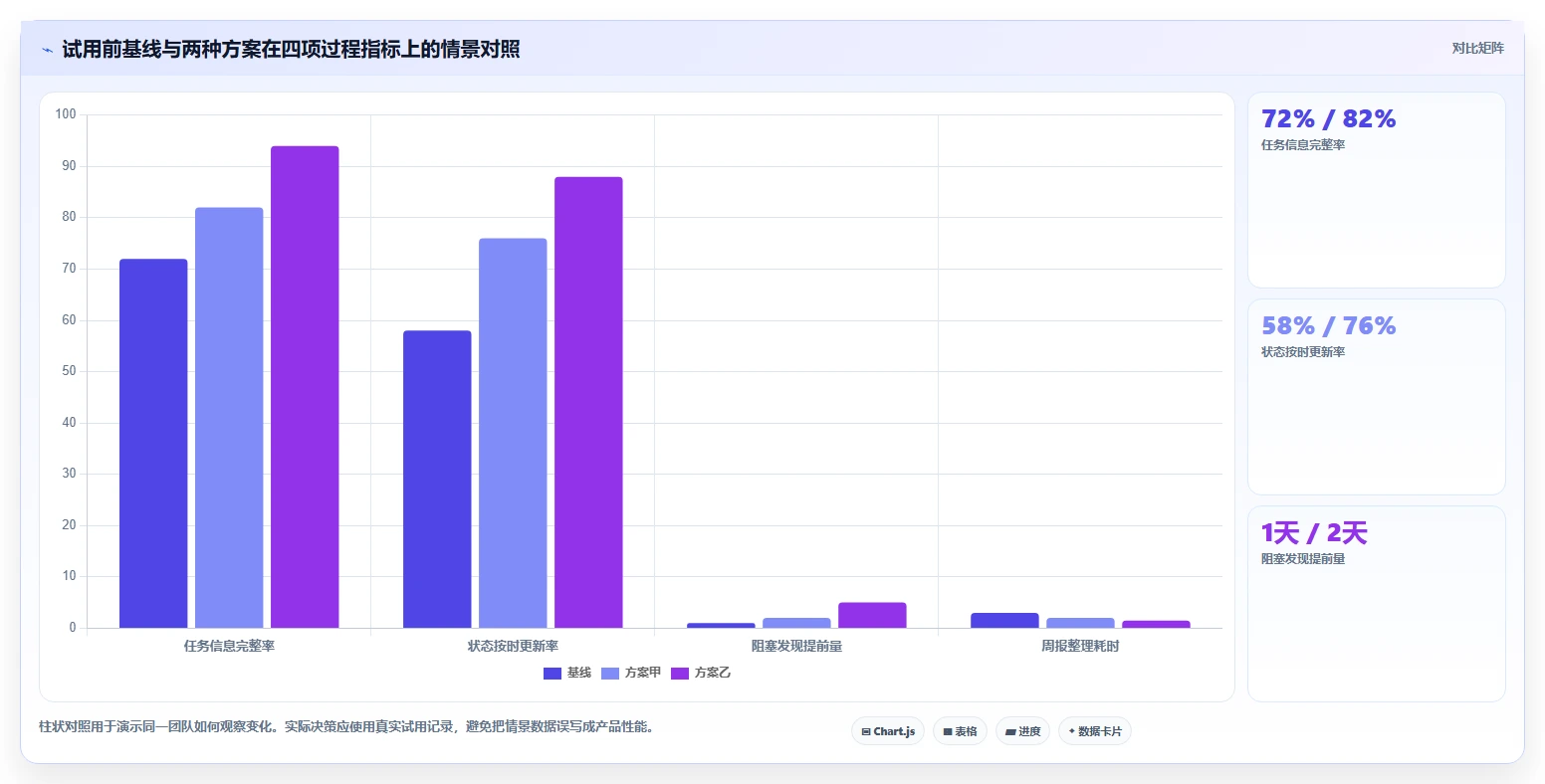1545x784 pixels.
Task: Click the 阻塞发现提前量 x-axis label
Action: [x=796, y=647]
